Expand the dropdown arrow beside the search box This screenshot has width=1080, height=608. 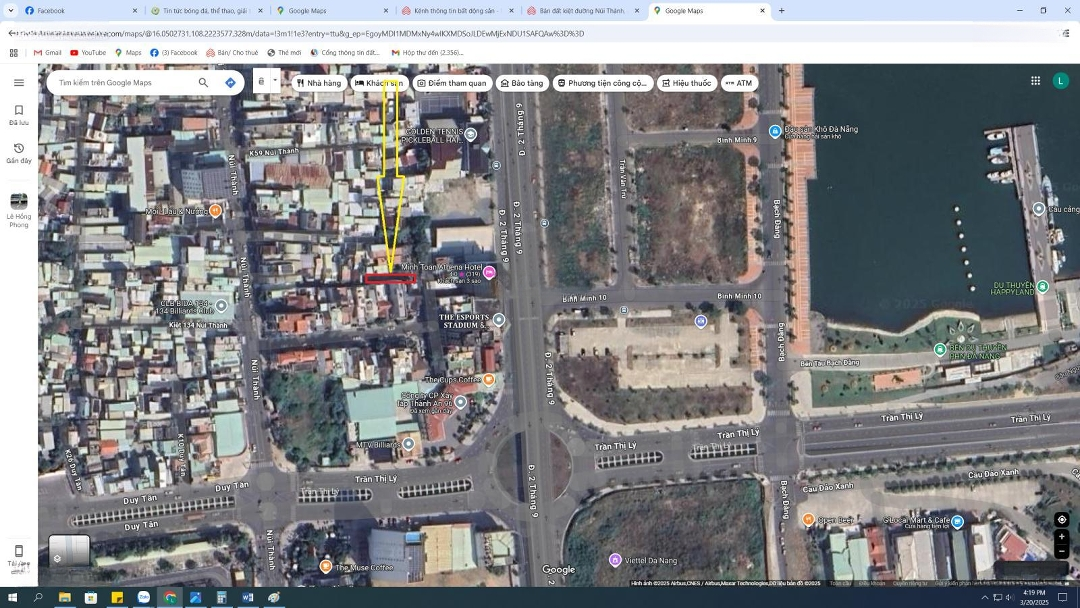pos(275,81)
